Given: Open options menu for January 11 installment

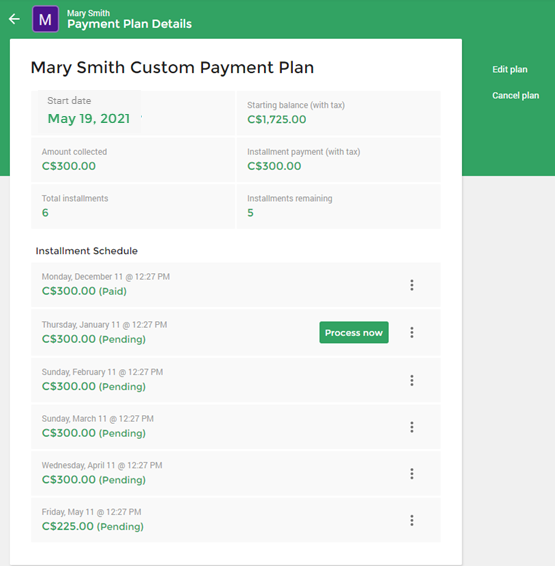Looking at the screenshot, I should tap(412, 332).
